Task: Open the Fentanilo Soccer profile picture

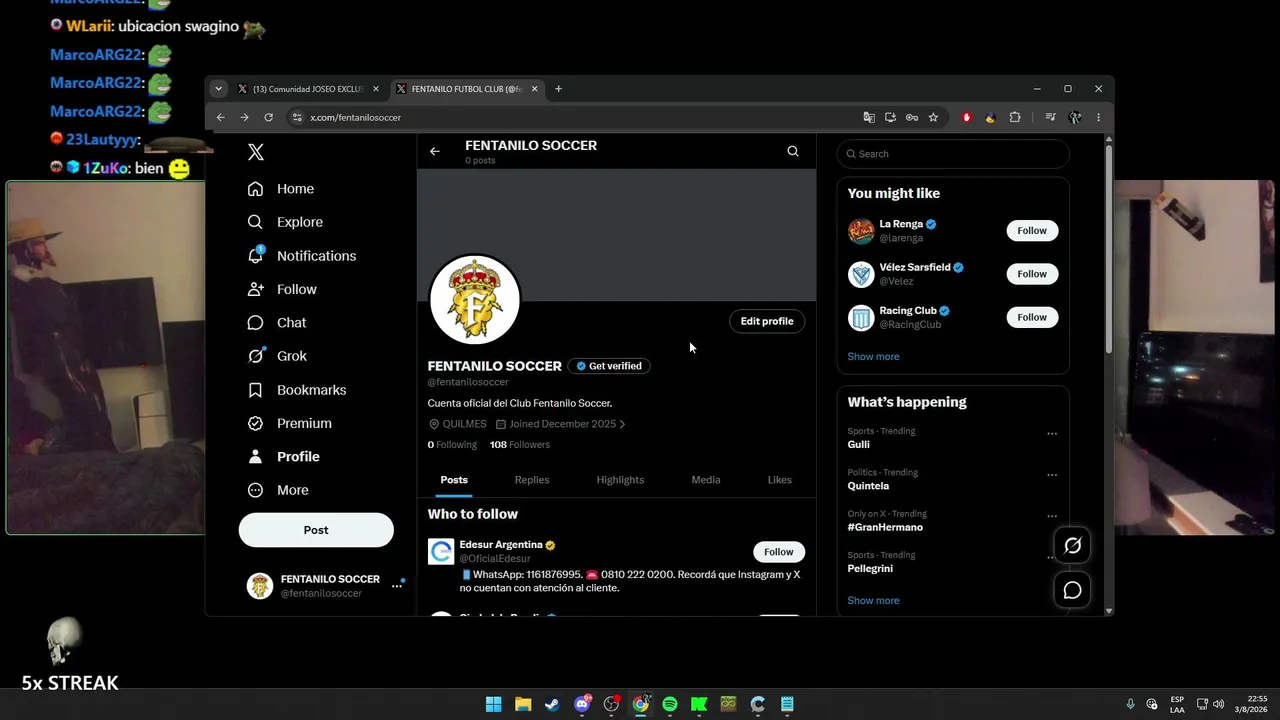Action: point(474,300)
